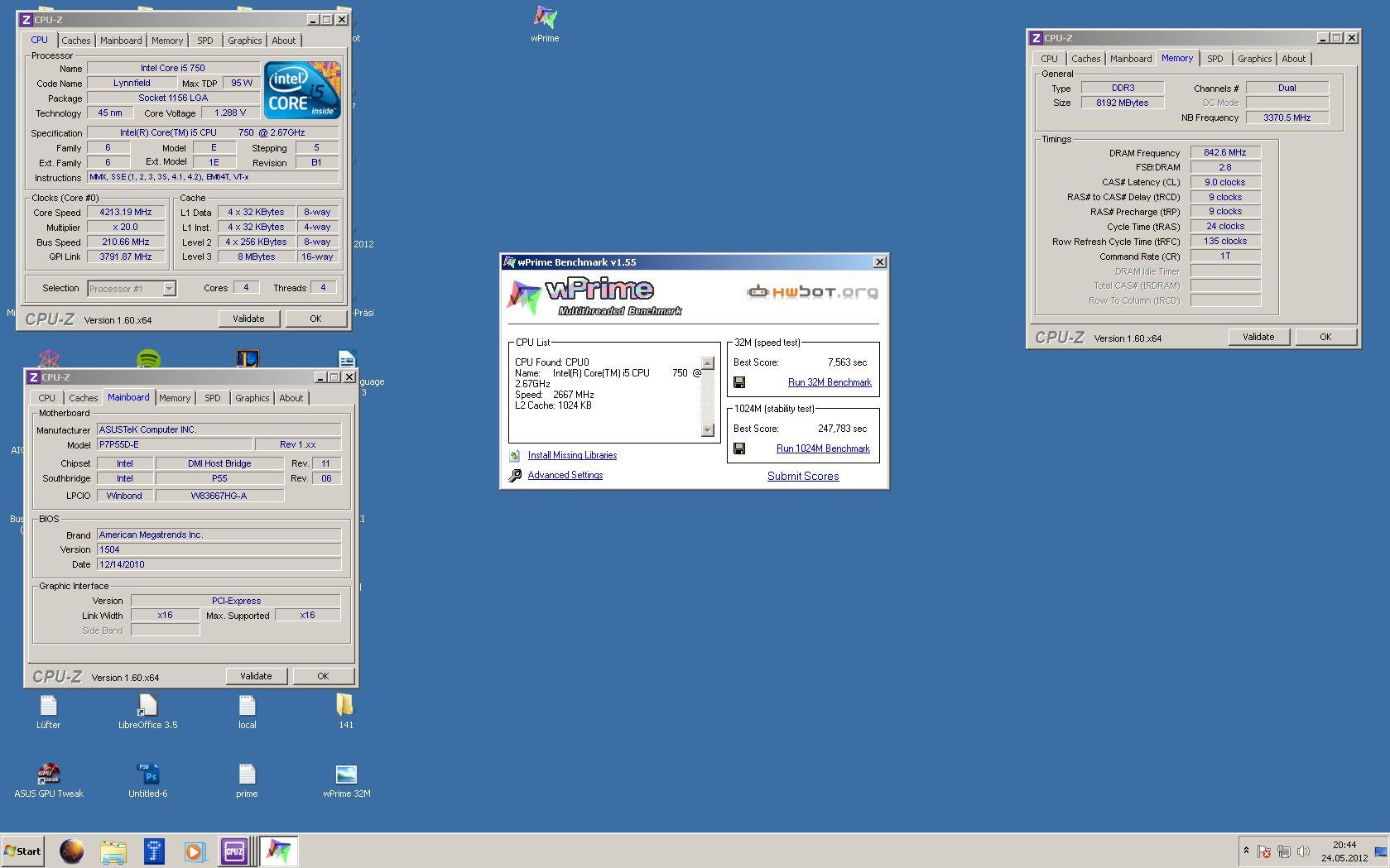Open Mainboard tab in Memory CPU-Z window
The image size is (1390, 868).
[x=1131, y=59]
